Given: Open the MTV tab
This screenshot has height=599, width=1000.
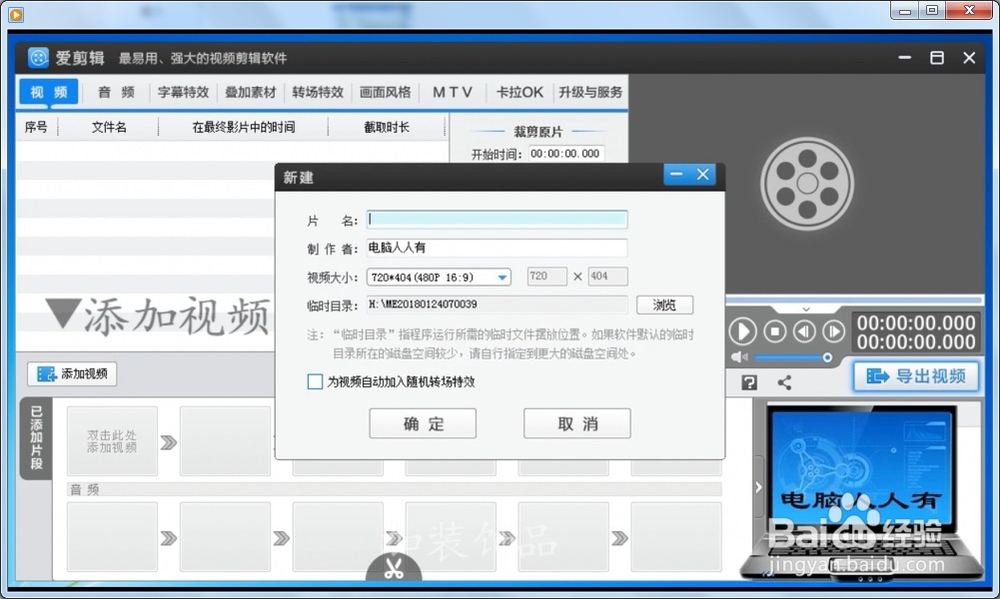Looking at the screenshot, I should click(x=453, y=92).
